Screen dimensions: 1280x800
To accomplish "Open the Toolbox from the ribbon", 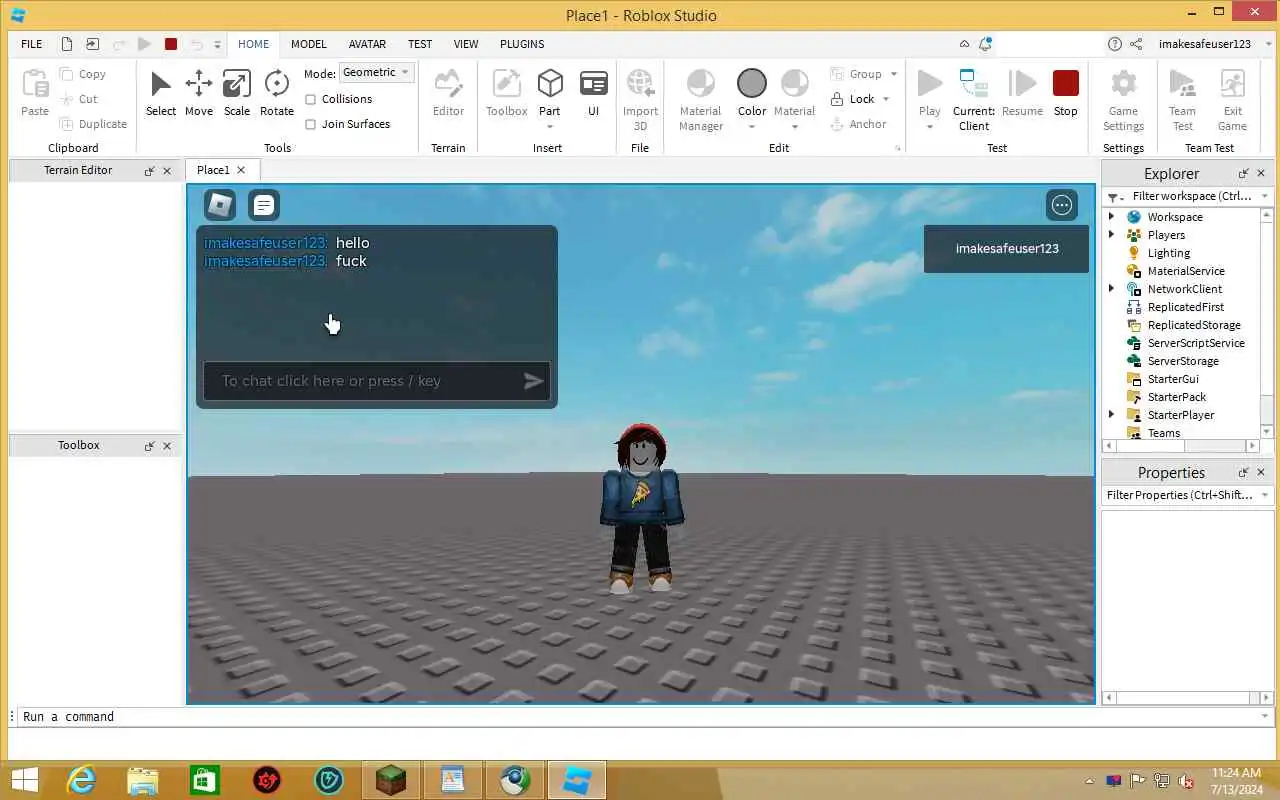I will (507, 93).
